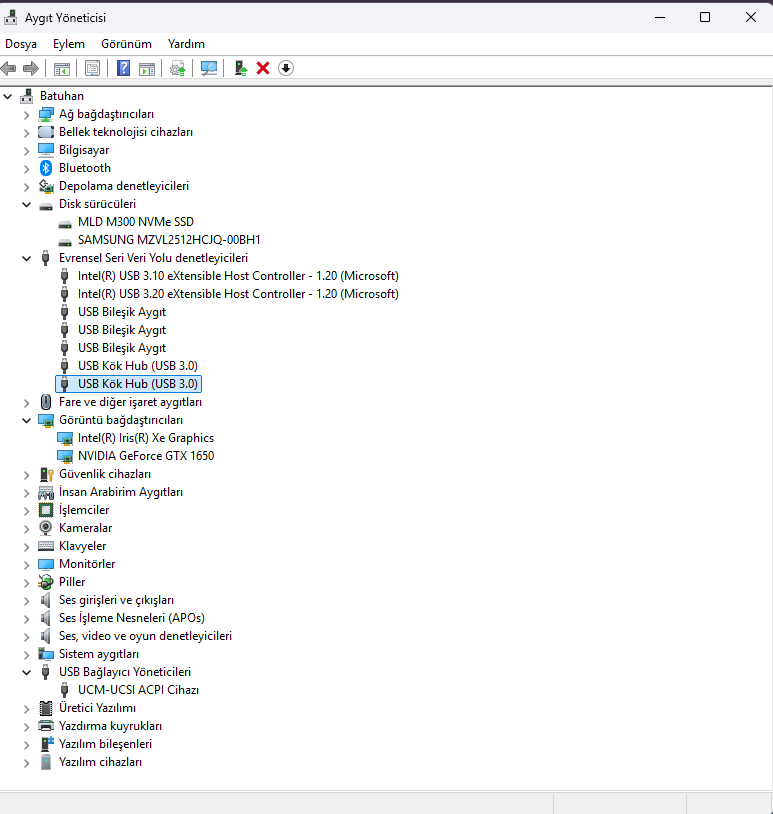Maximize the Aygıt Yöneticisi window
The width and height of the screenshot is (773, 814).
click(x=705, y=17)
